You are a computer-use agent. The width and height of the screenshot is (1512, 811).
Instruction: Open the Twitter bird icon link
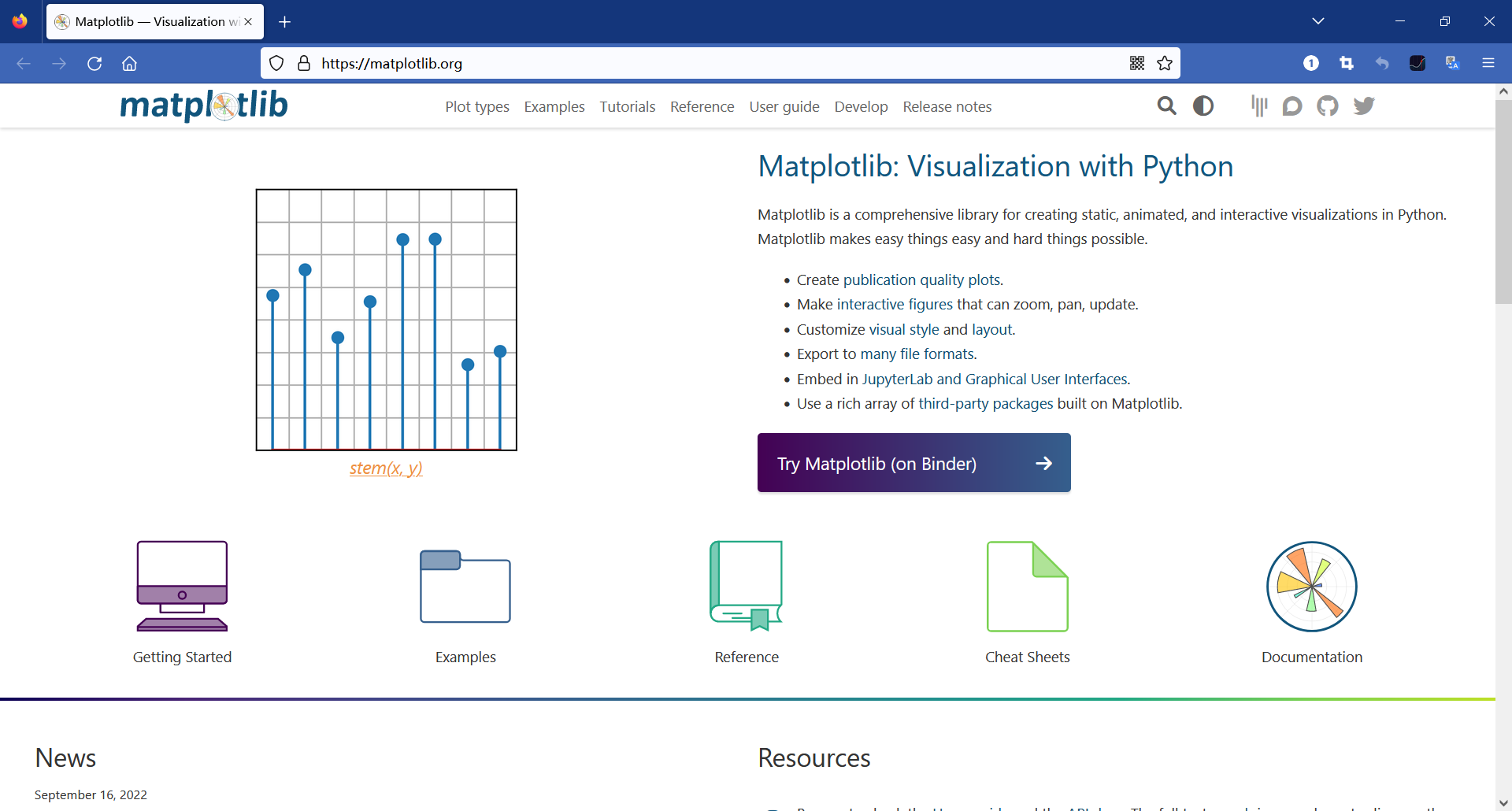pos(1364,106)
